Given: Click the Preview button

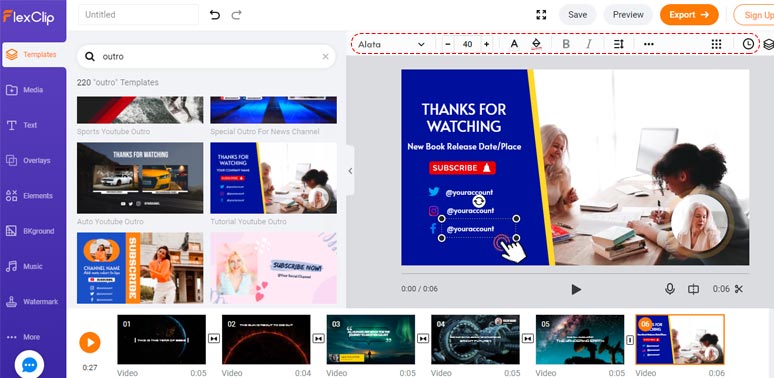Looking at the screenshot, I should (628, 15).
